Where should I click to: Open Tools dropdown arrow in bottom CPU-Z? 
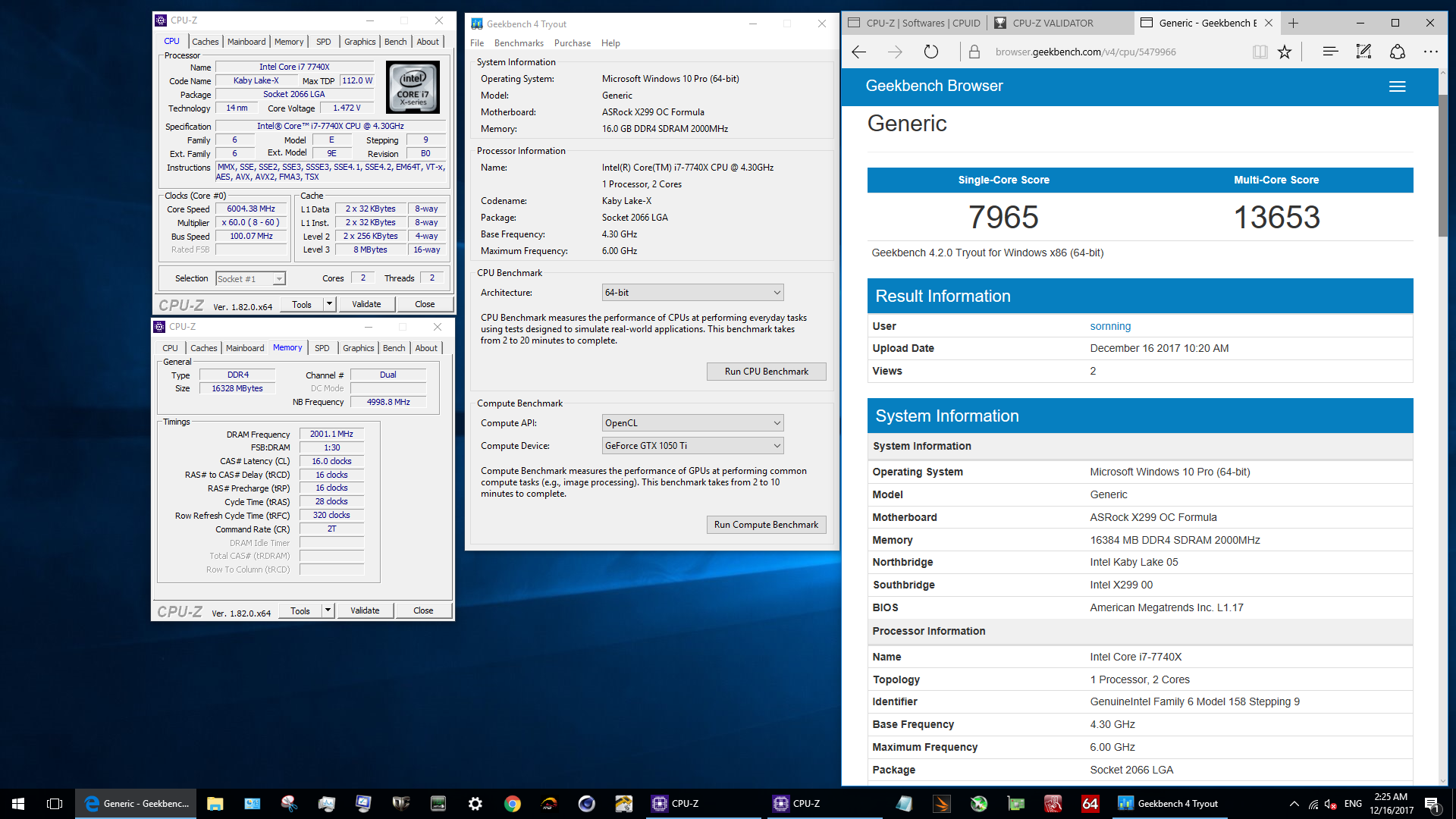tap(328, 610)
